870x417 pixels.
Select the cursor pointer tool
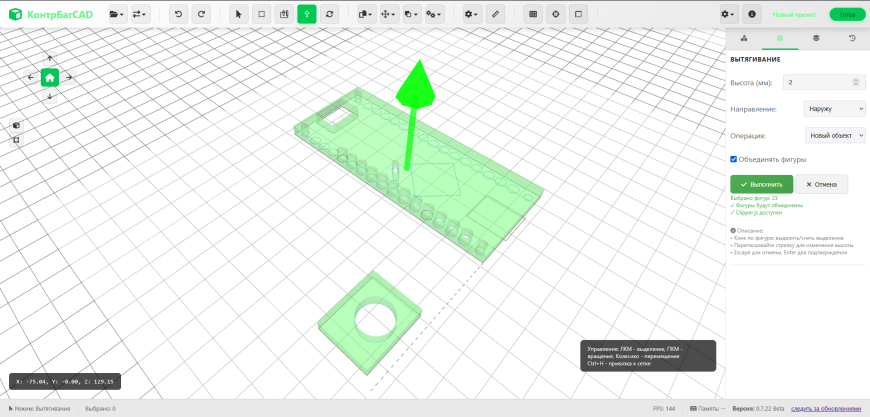coord(239,14)
